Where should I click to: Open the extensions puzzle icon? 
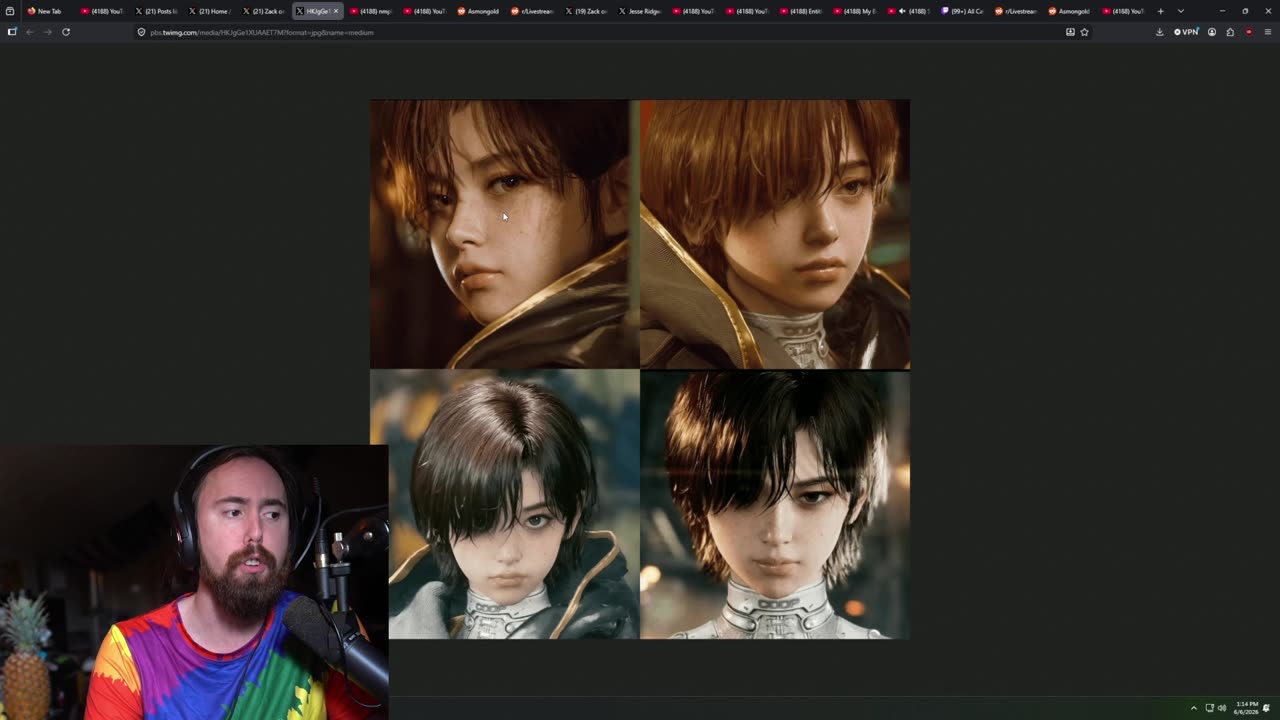[x=1230, y=32]
